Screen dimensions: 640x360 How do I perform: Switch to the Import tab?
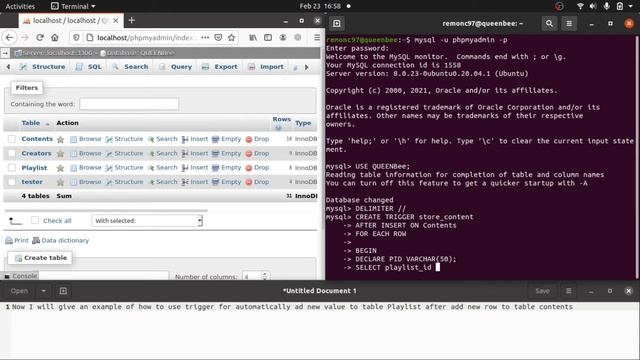pyautogui.click(x=266, y=67)
